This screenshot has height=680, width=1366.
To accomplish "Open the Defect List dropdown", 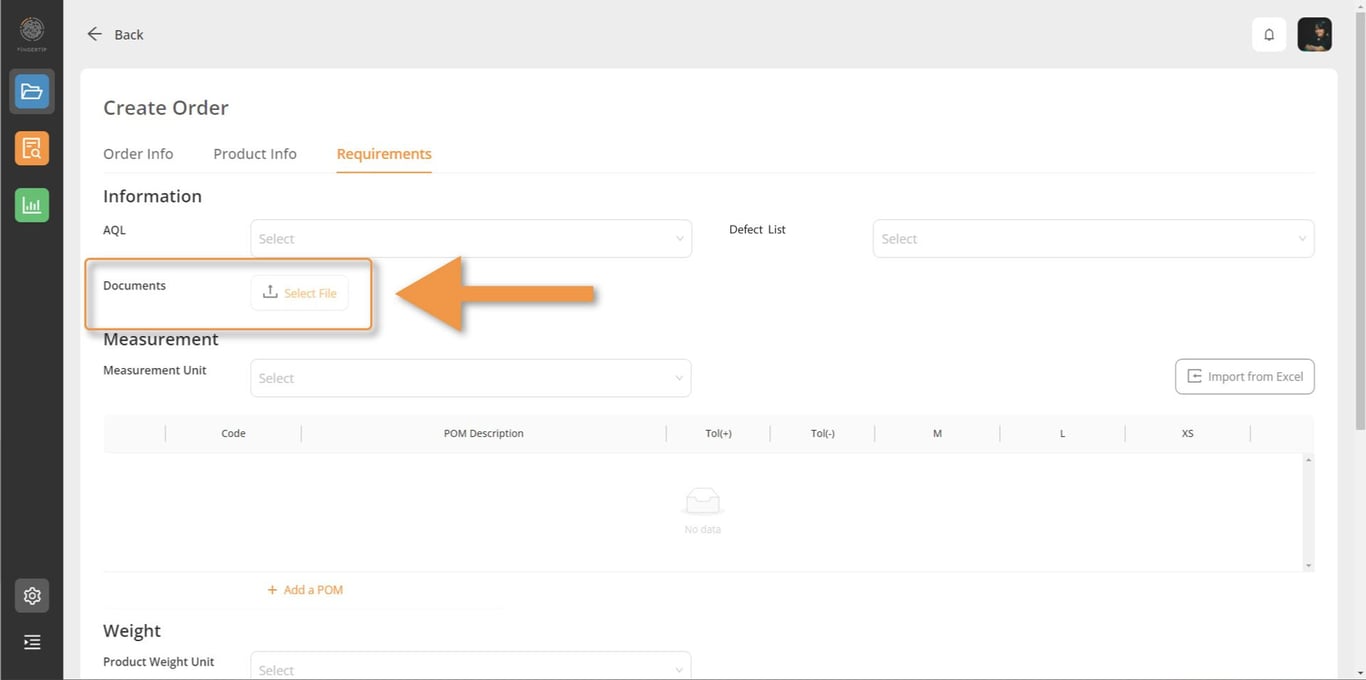I will coord(1093,239).
